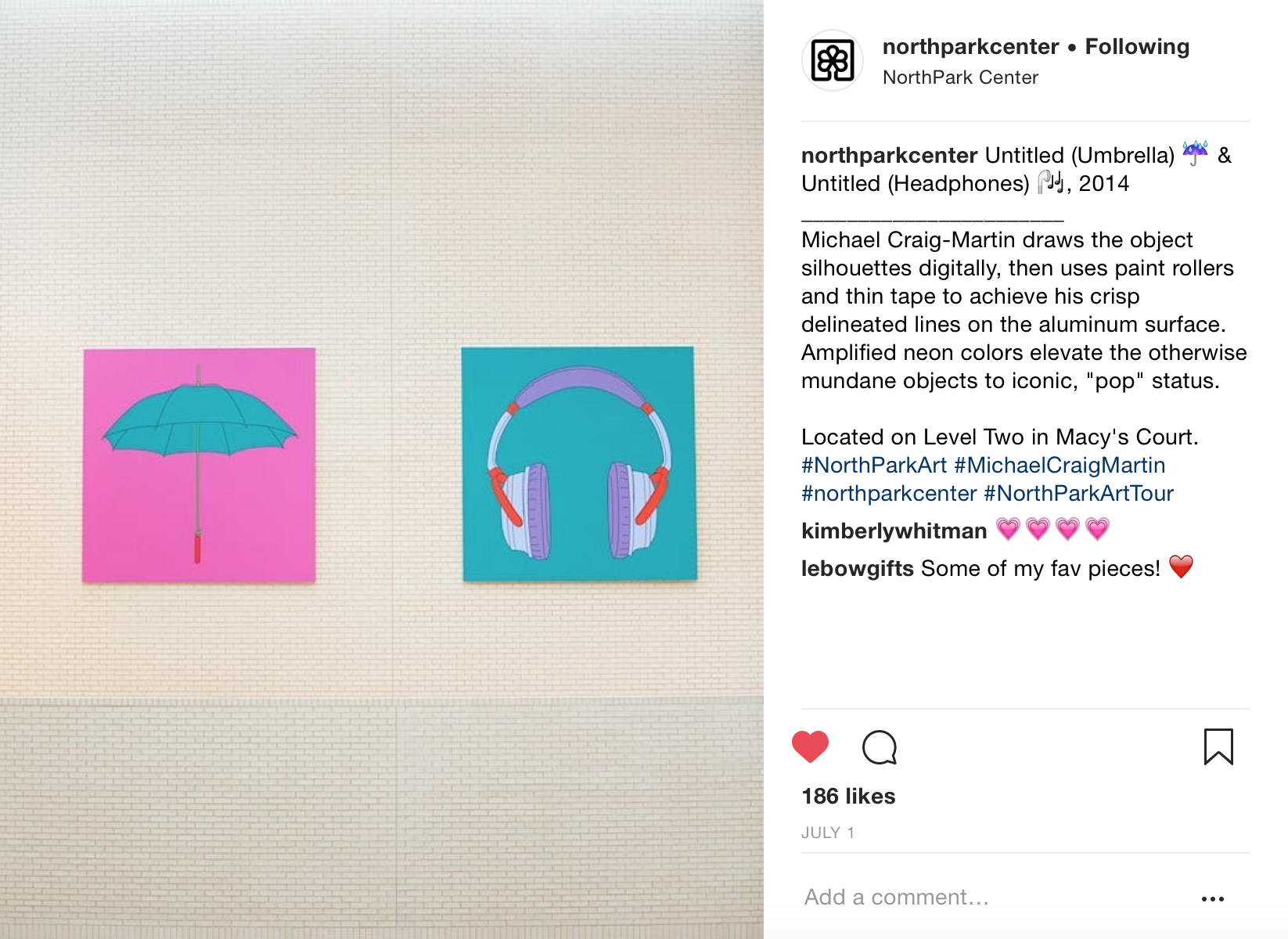
Task: Open the #NorthParkArtTour hashtag
Action: click(1078, 494)
